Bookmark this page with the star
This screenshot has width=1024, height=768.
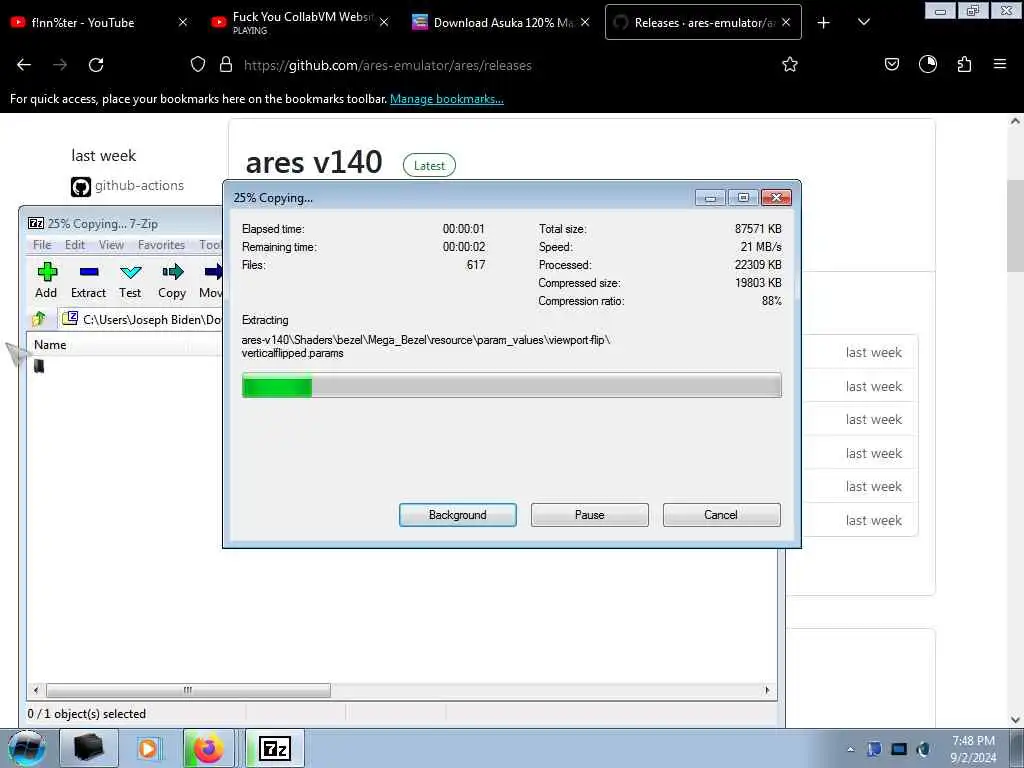790,64
